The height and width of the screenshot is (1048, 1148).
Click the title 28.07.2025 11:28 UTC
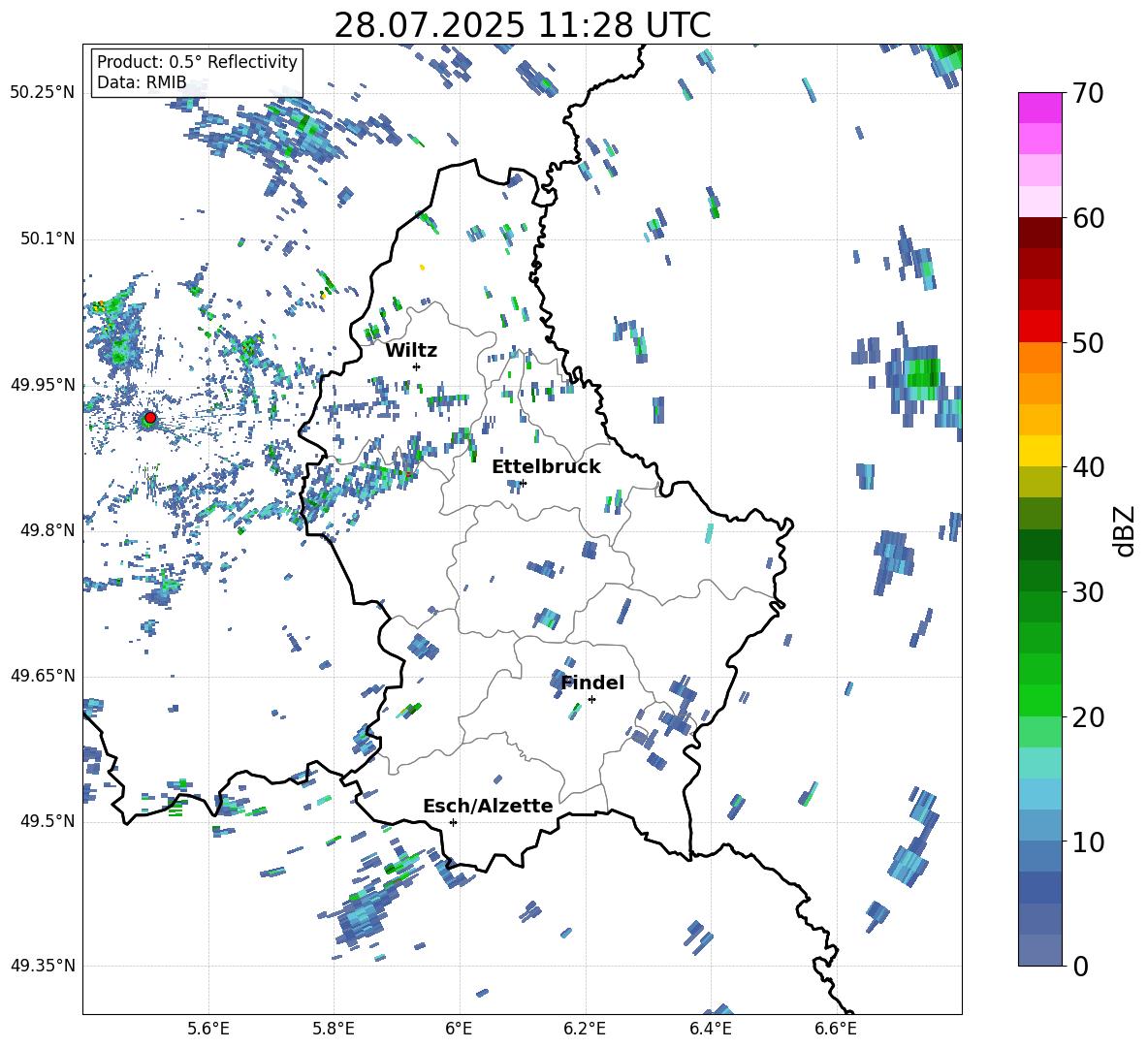pyautogui.click(x=522, y=25)
